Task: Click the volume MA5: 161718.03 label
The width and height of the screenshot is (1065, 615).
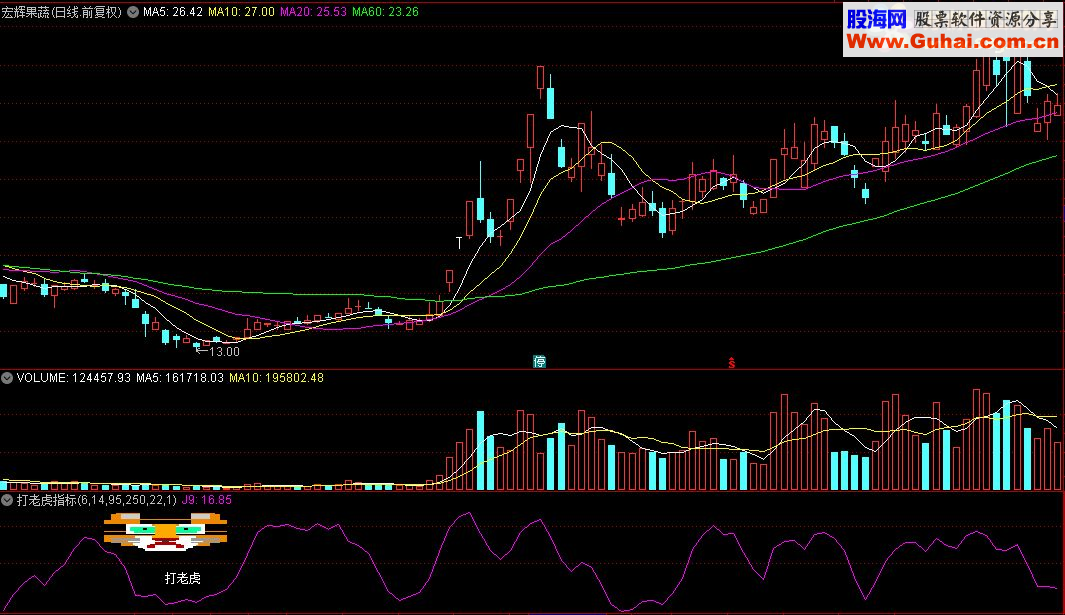Action: [179, 378]
